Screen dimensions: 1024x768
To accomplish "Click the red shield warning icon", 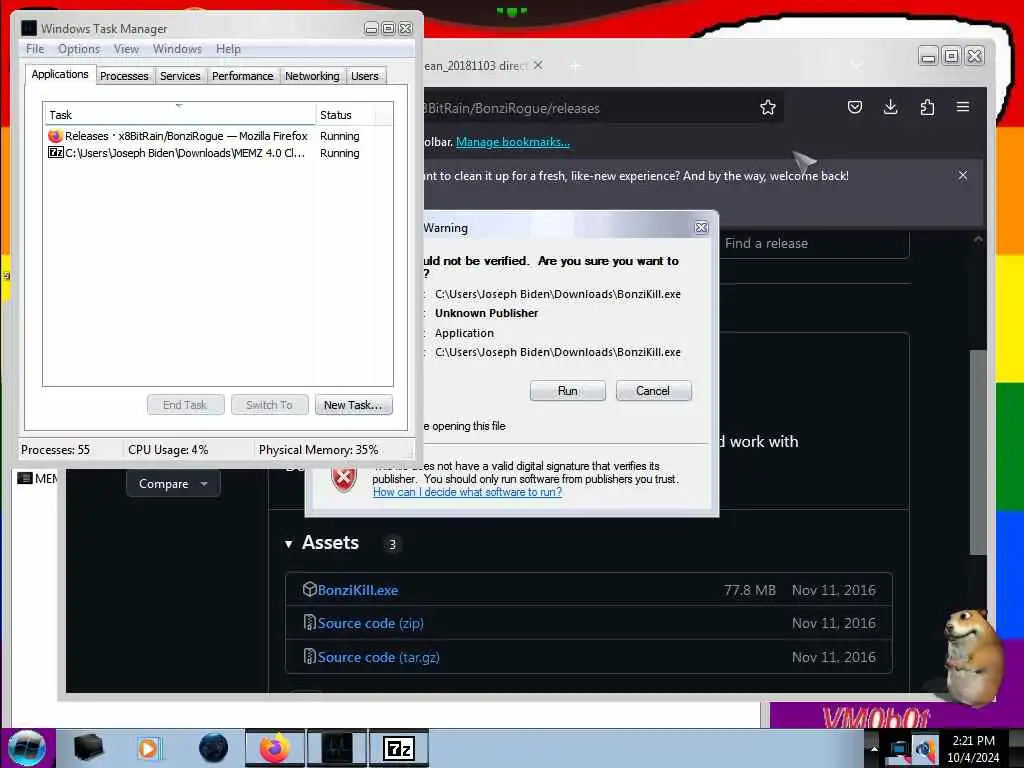I will click(344, 477).
